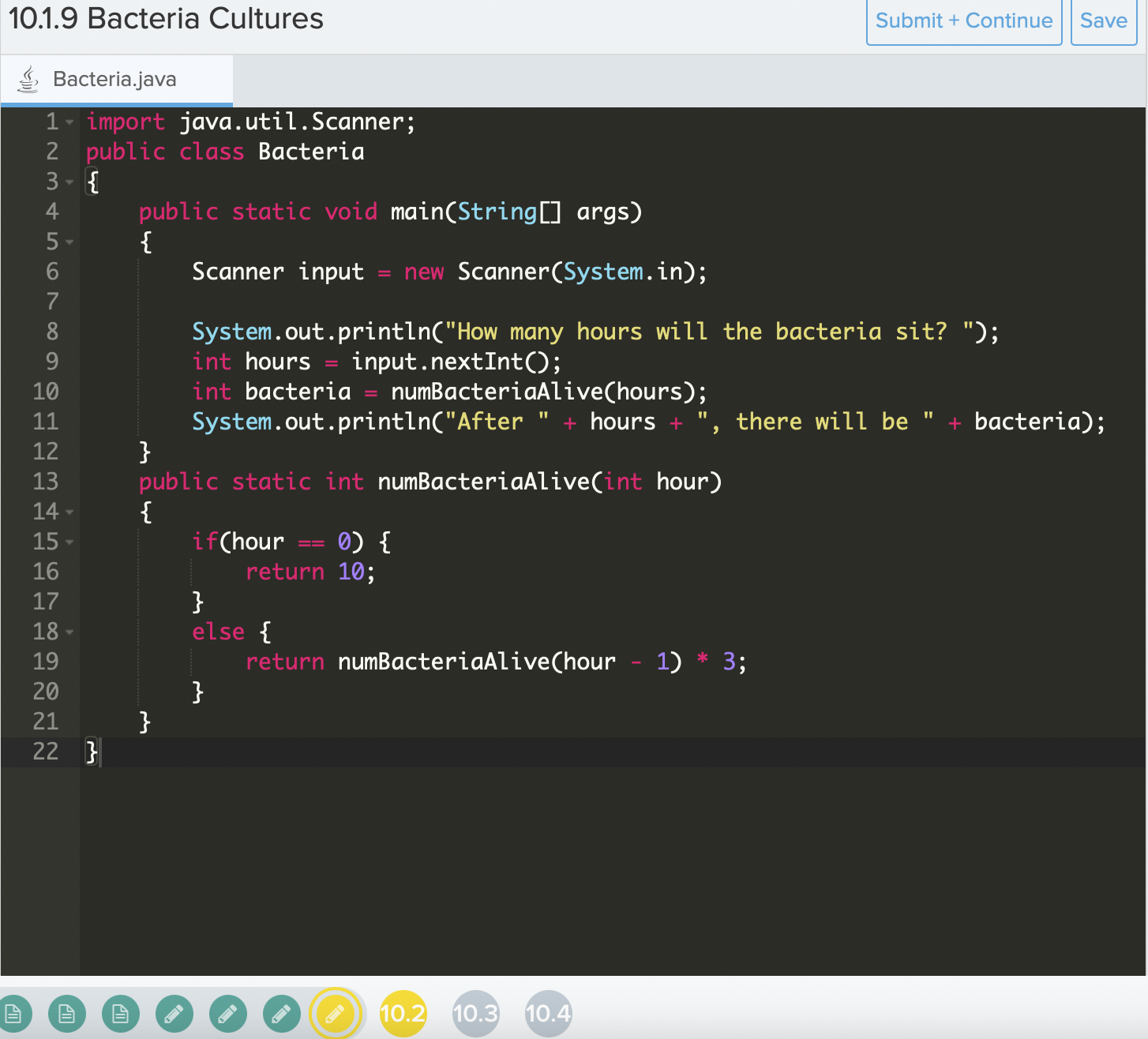1148x1039 pixels.
Task: Click the string ", there will be " on line 11
Action: [816, 422]
